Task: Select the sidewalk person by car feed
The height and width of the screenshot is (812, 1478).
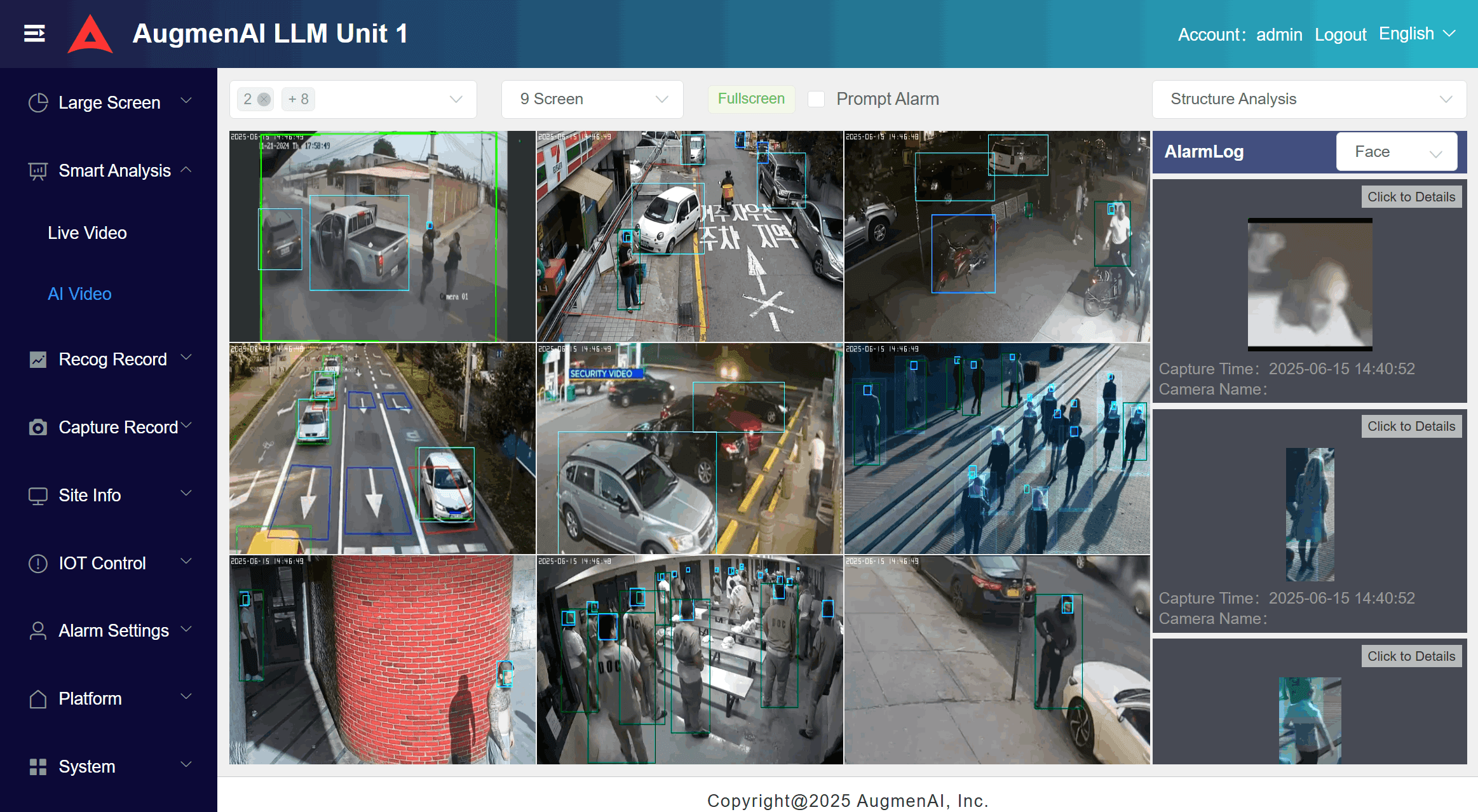Action: tap(997, 660)
